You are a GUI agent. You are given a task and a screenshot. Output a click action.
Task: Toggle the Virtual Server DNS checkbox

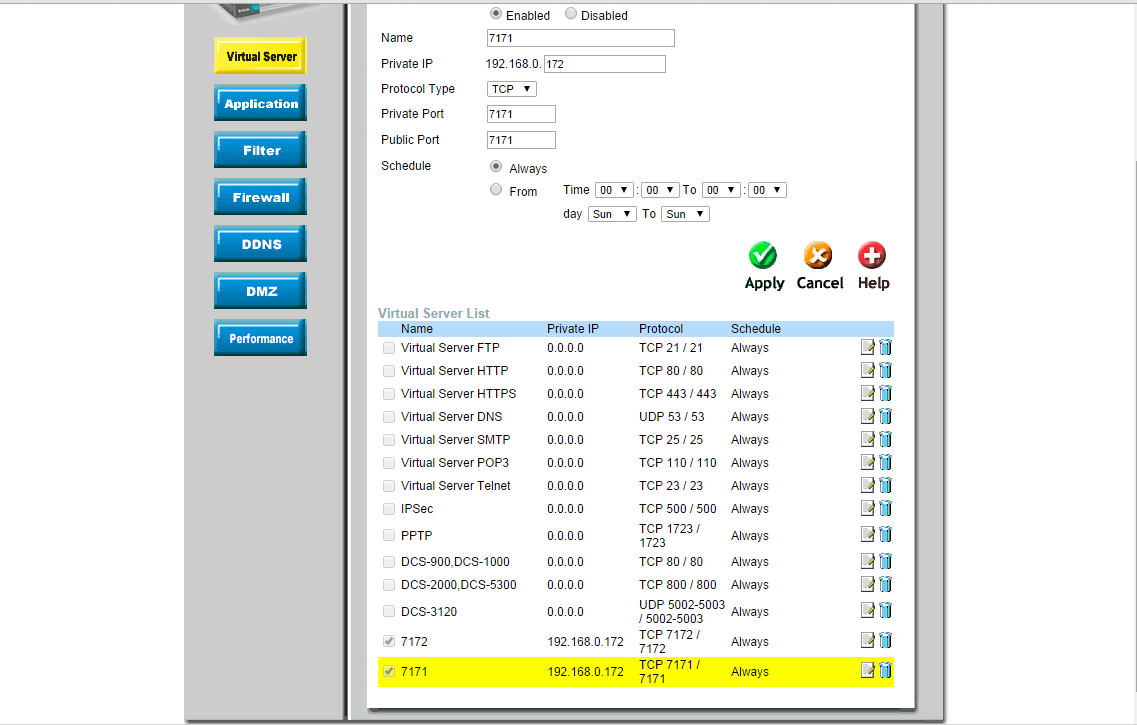tap(389, 418)
